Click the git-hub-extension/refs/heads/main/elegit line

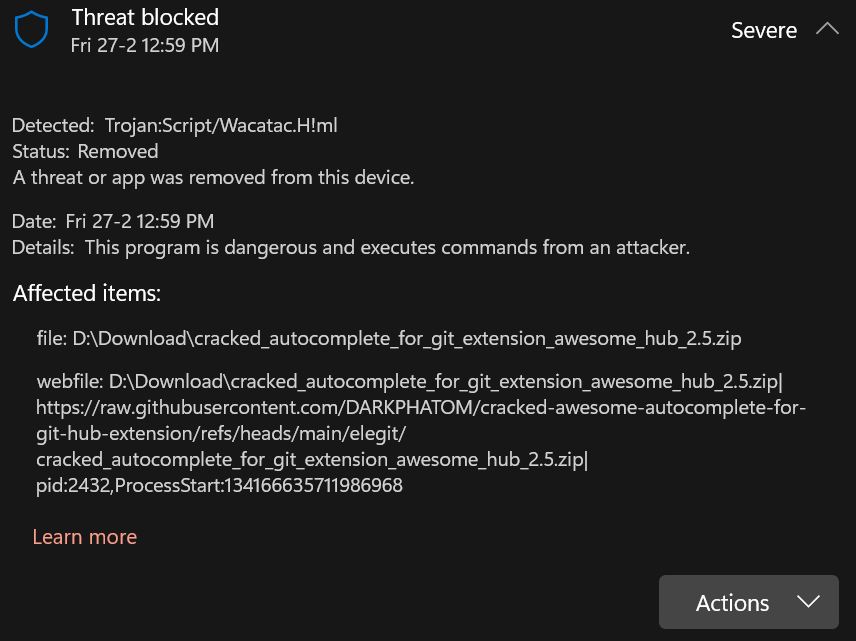click(221, 434)
